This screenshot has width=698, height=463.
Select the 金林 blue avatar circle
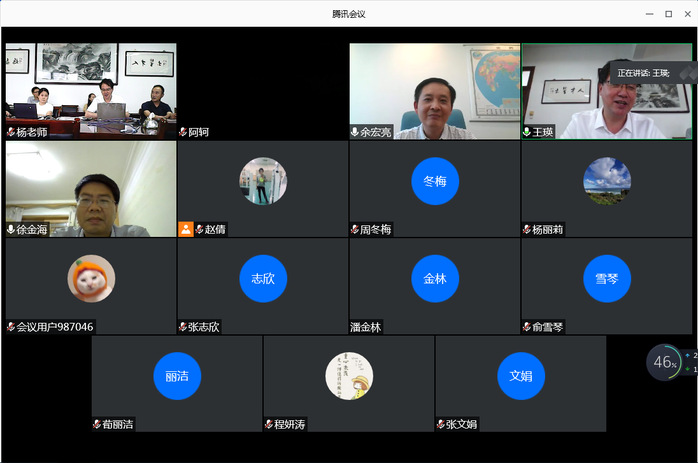pos(434,279)
